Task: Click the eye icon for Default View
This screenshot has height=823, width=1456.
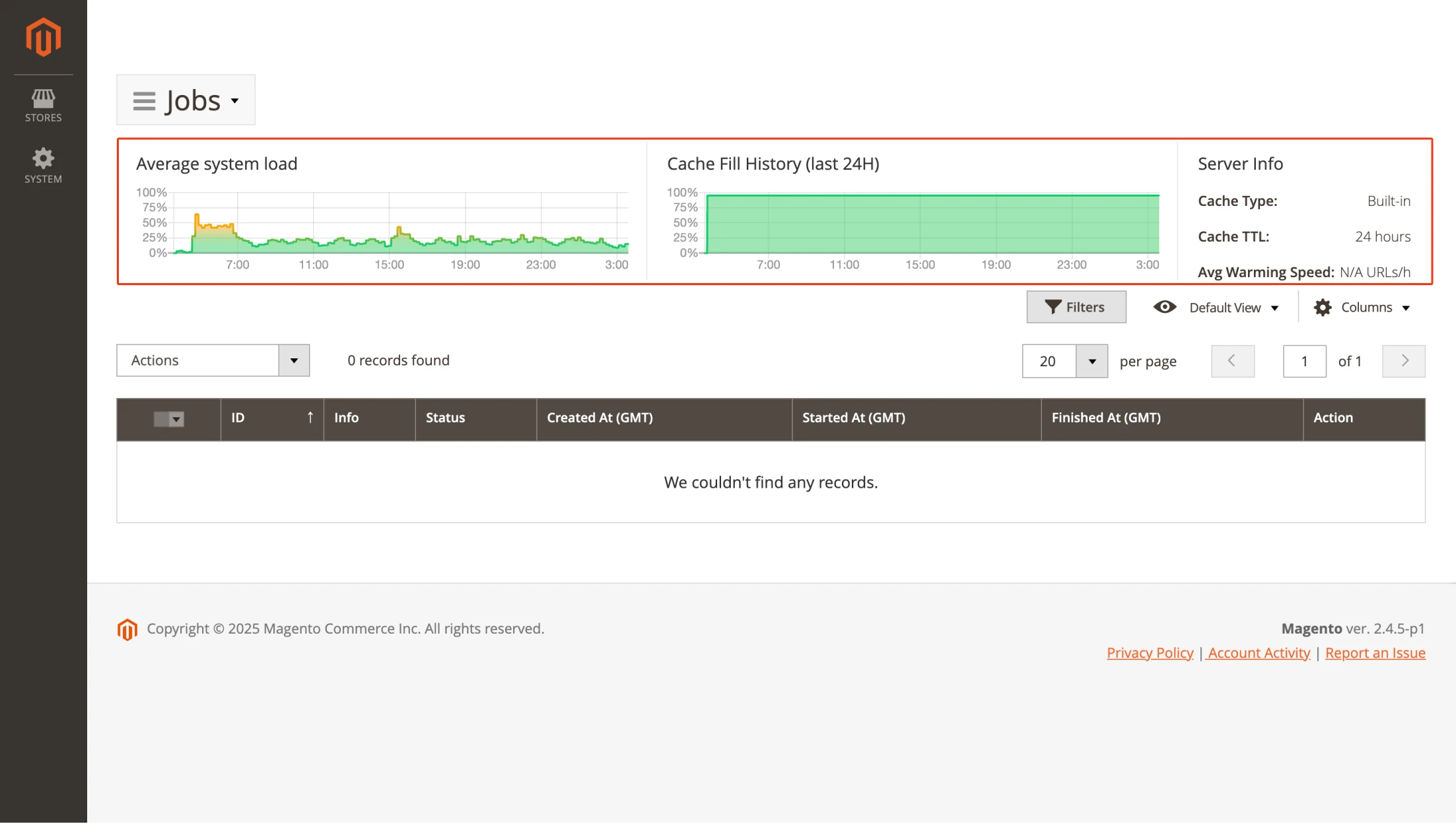Action: point(1164,307)
